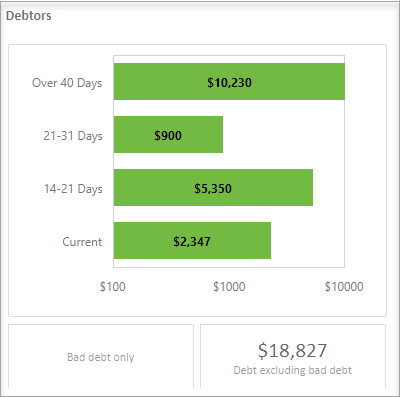400x397 pixels.
Task: Click the $10,230 value label
Action: coord(229,83)
